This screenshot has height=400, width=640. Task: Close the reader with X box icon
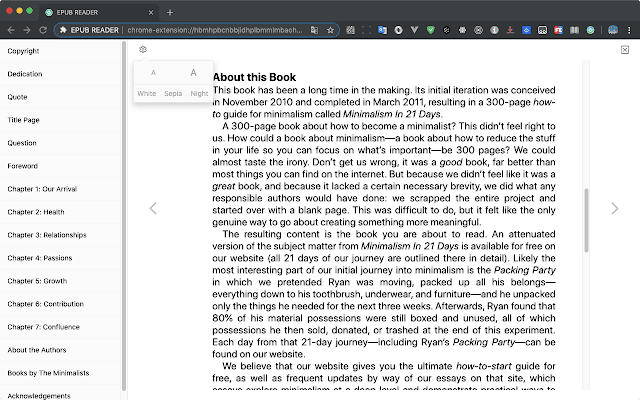625,50
